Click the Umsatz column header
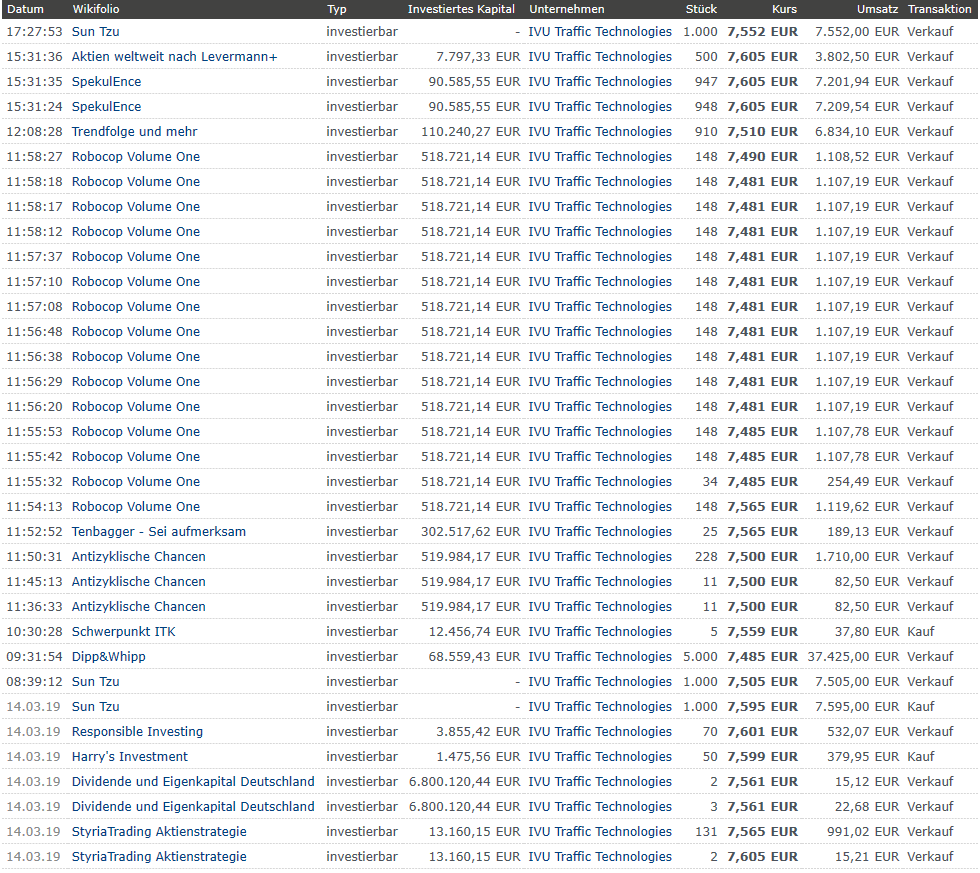980x873 pixels. (878, 9)
